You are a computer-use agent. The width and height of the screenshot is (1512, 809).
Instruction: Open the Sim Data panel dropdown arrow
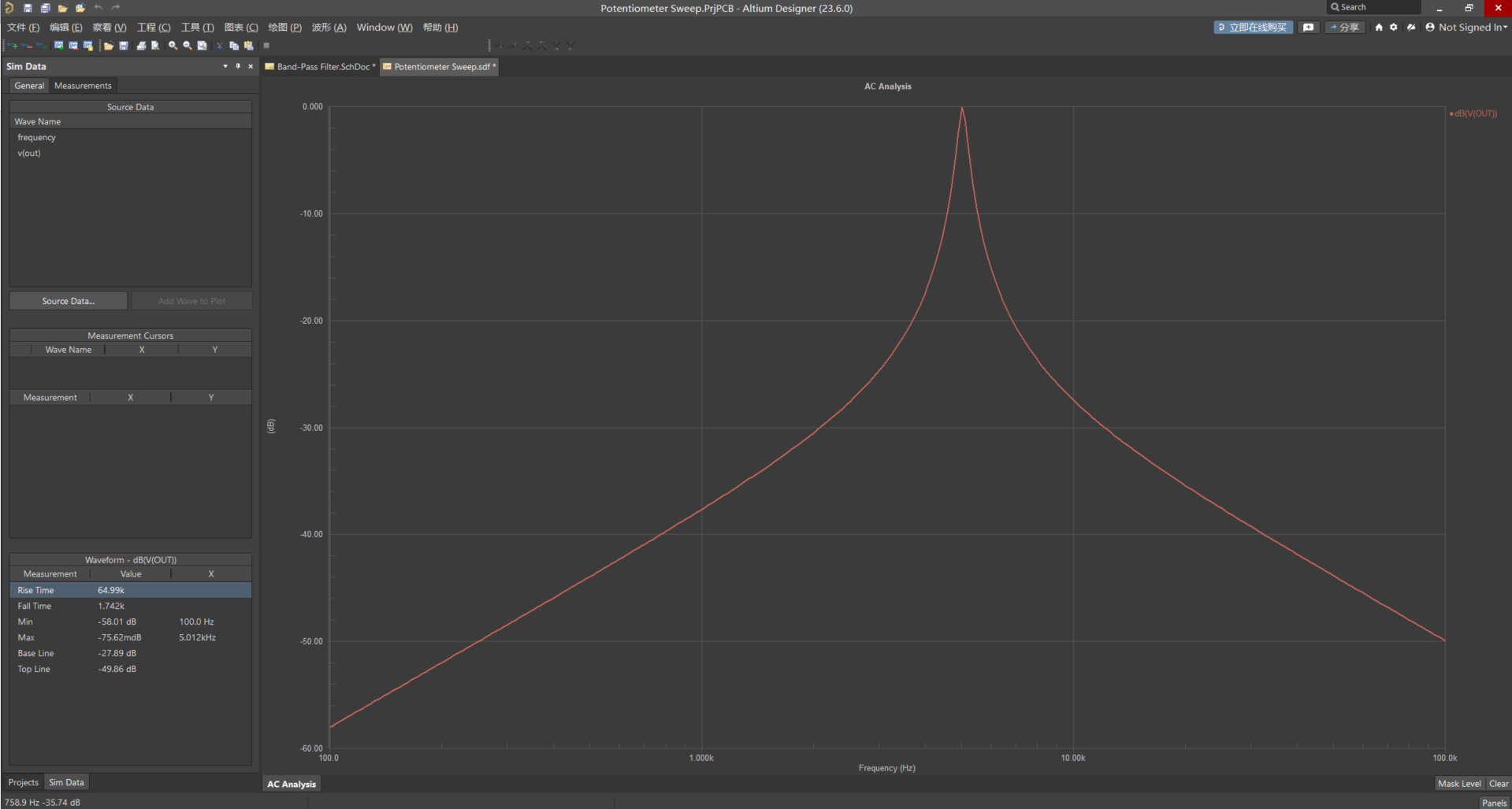[225, 66]
